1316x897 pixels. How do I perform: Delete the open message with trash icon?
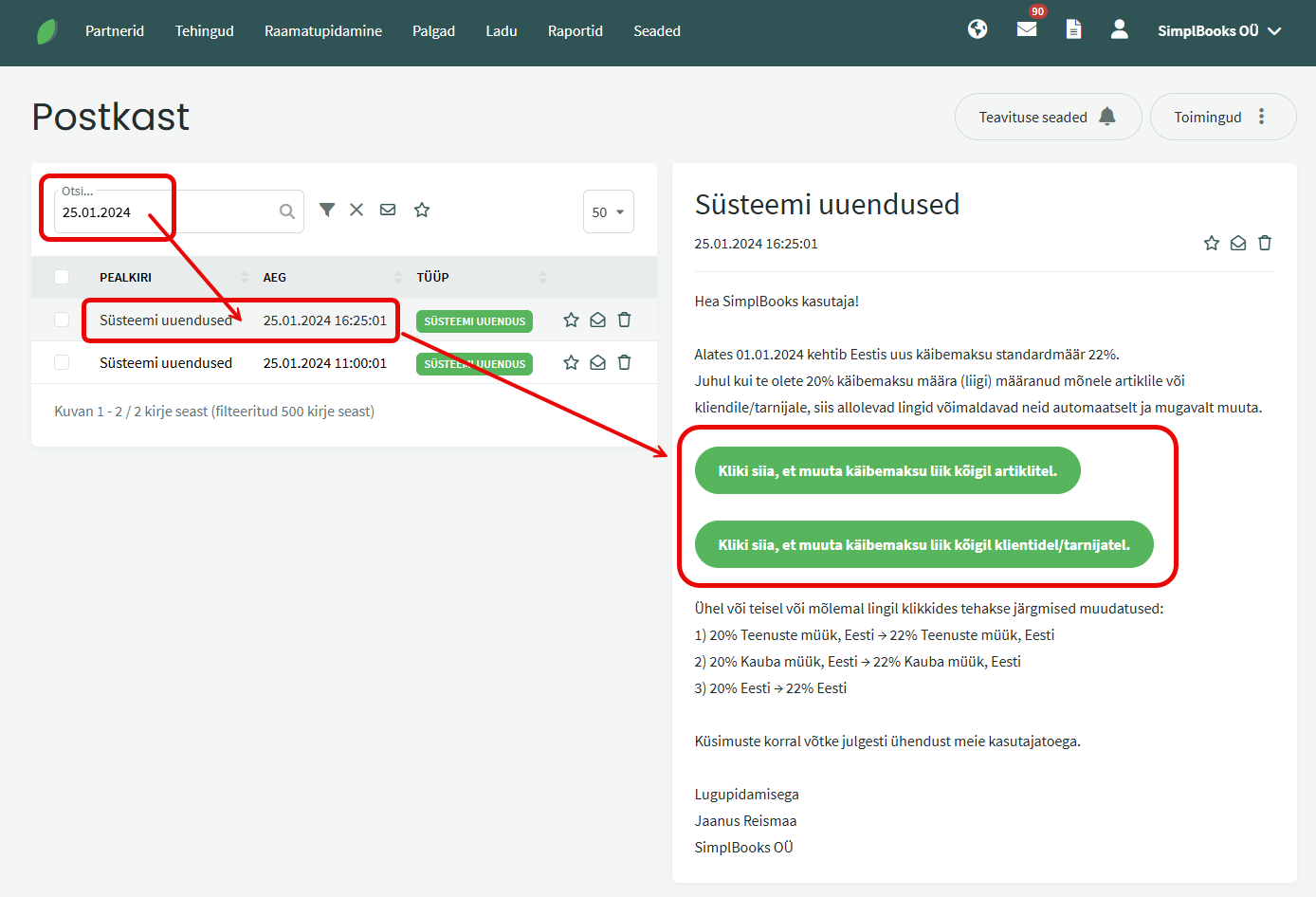(1265, 244)
